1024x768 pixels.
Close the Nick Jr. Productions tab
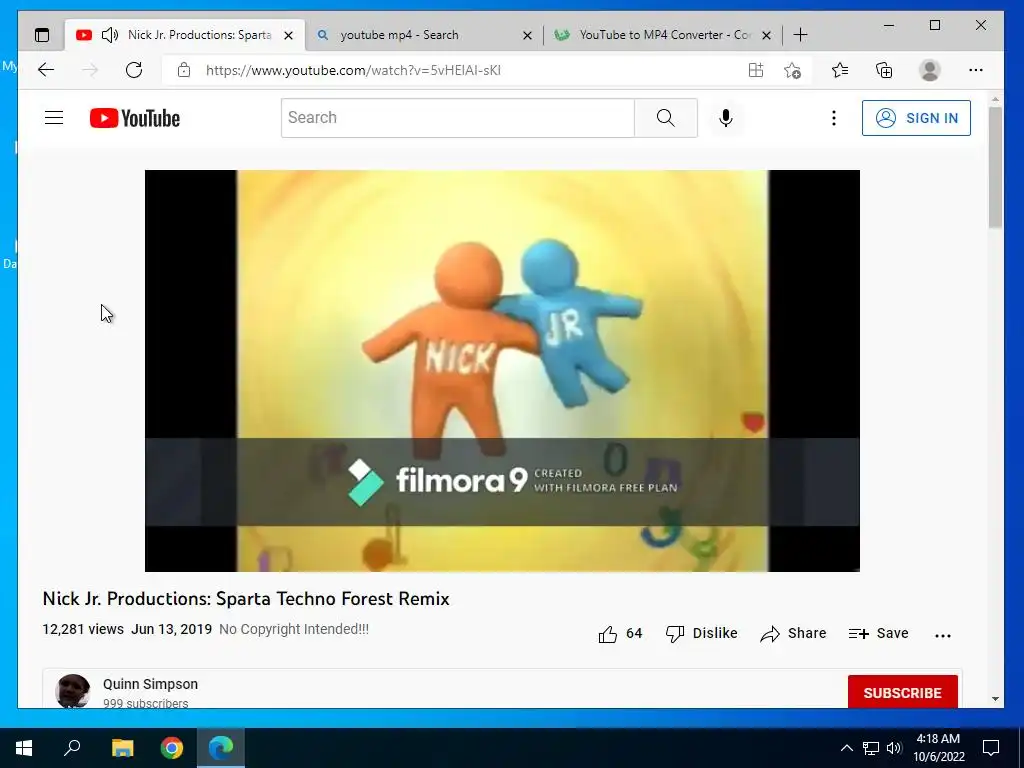point(288,35)
